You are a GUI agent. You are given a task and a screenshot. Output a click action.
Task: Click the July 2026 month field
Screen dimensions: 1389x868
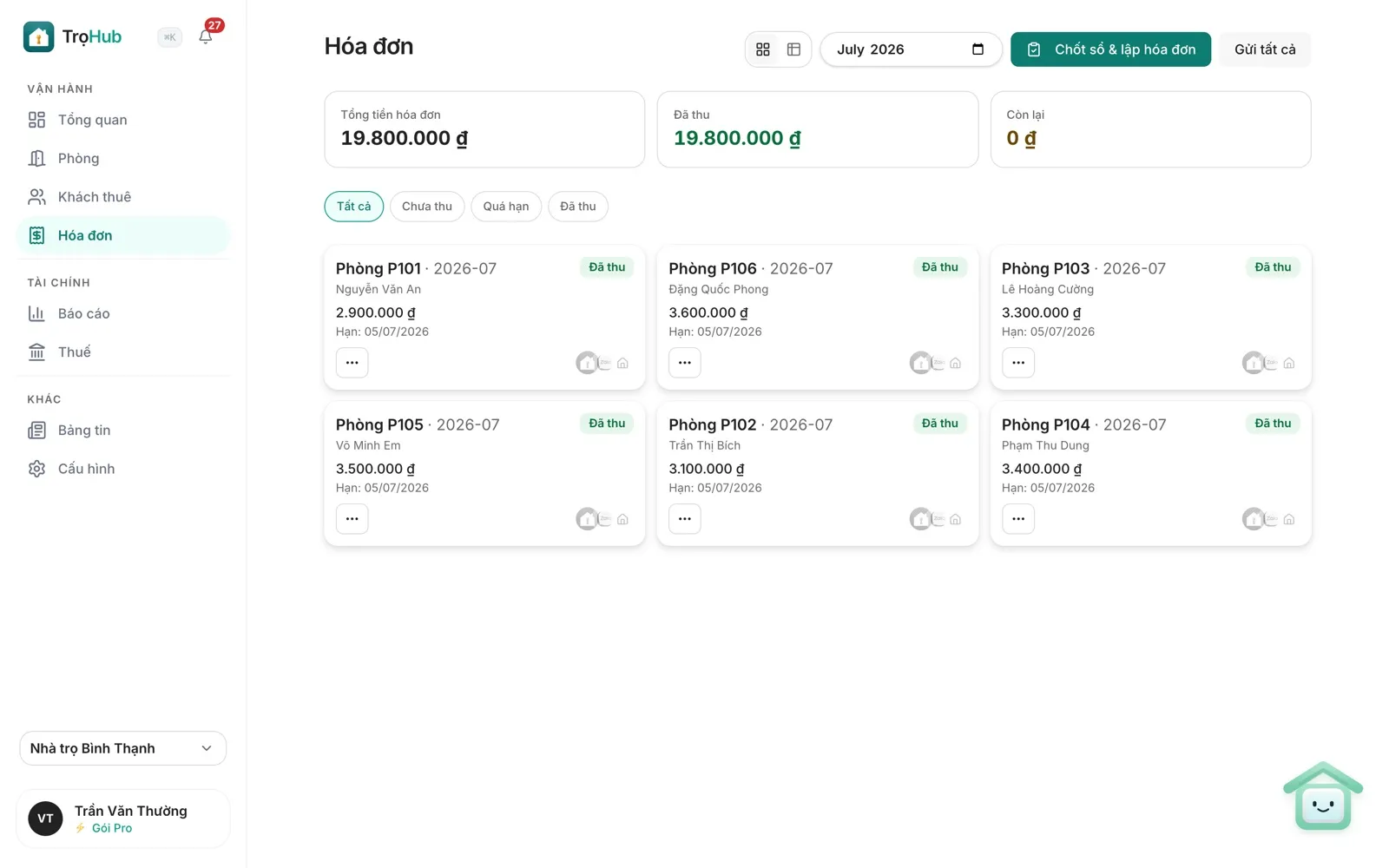click(911, 49)
